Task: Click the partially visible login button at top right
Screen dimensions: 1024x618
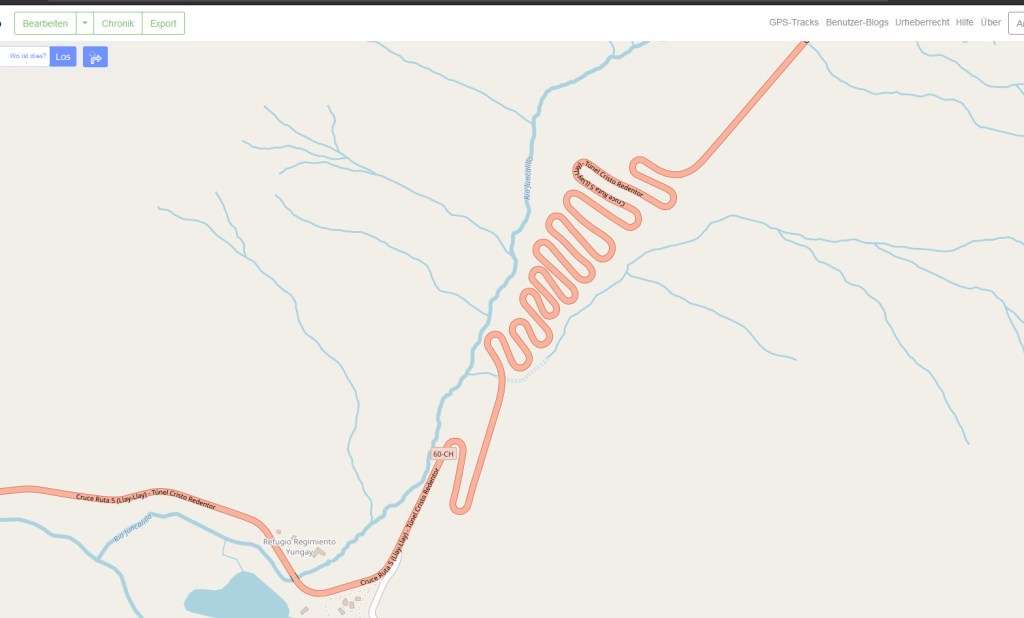Action: pos(1017,23)
